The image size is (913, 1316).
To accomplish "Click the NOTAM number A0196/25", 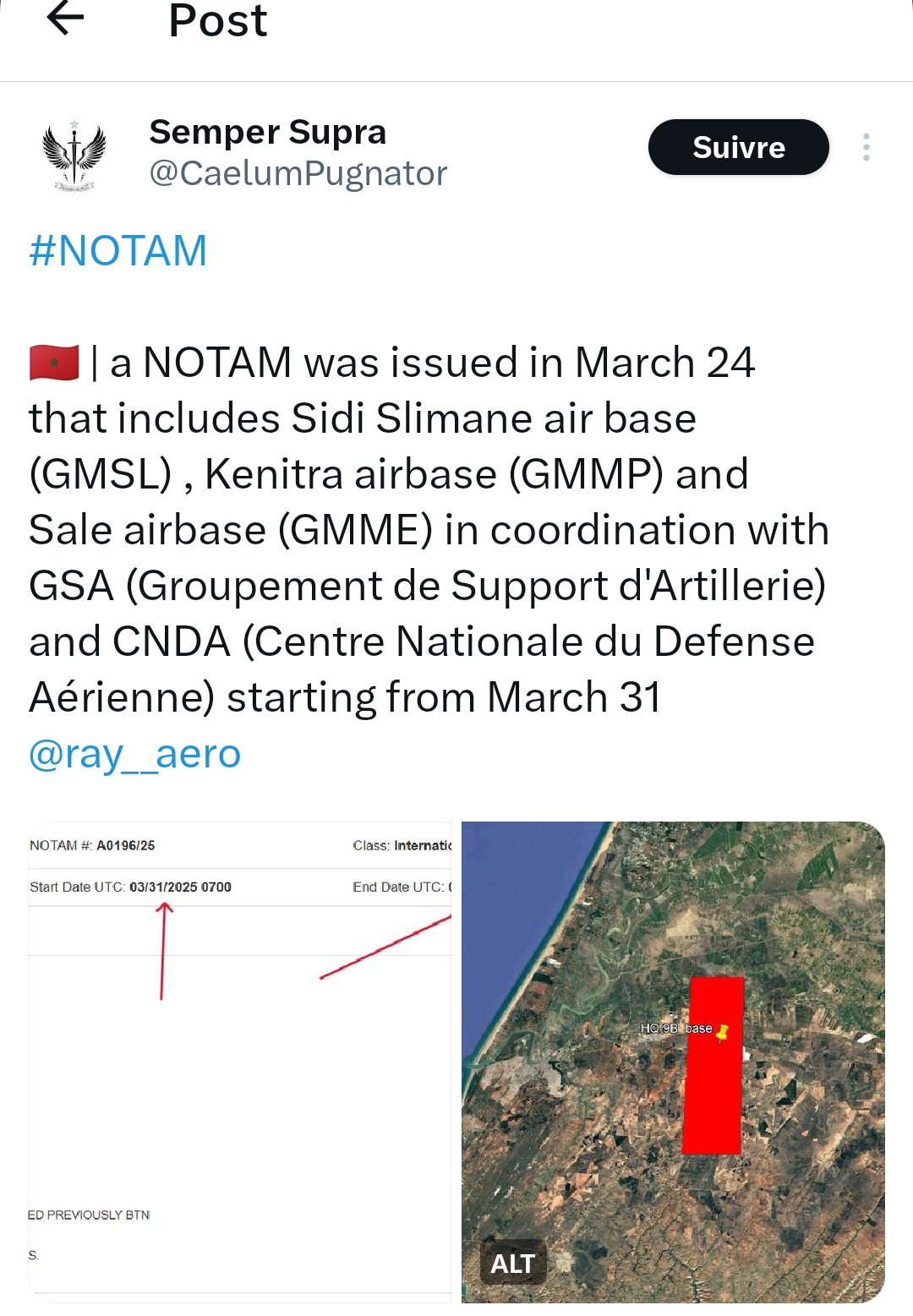I will click(x=125, y=845).
